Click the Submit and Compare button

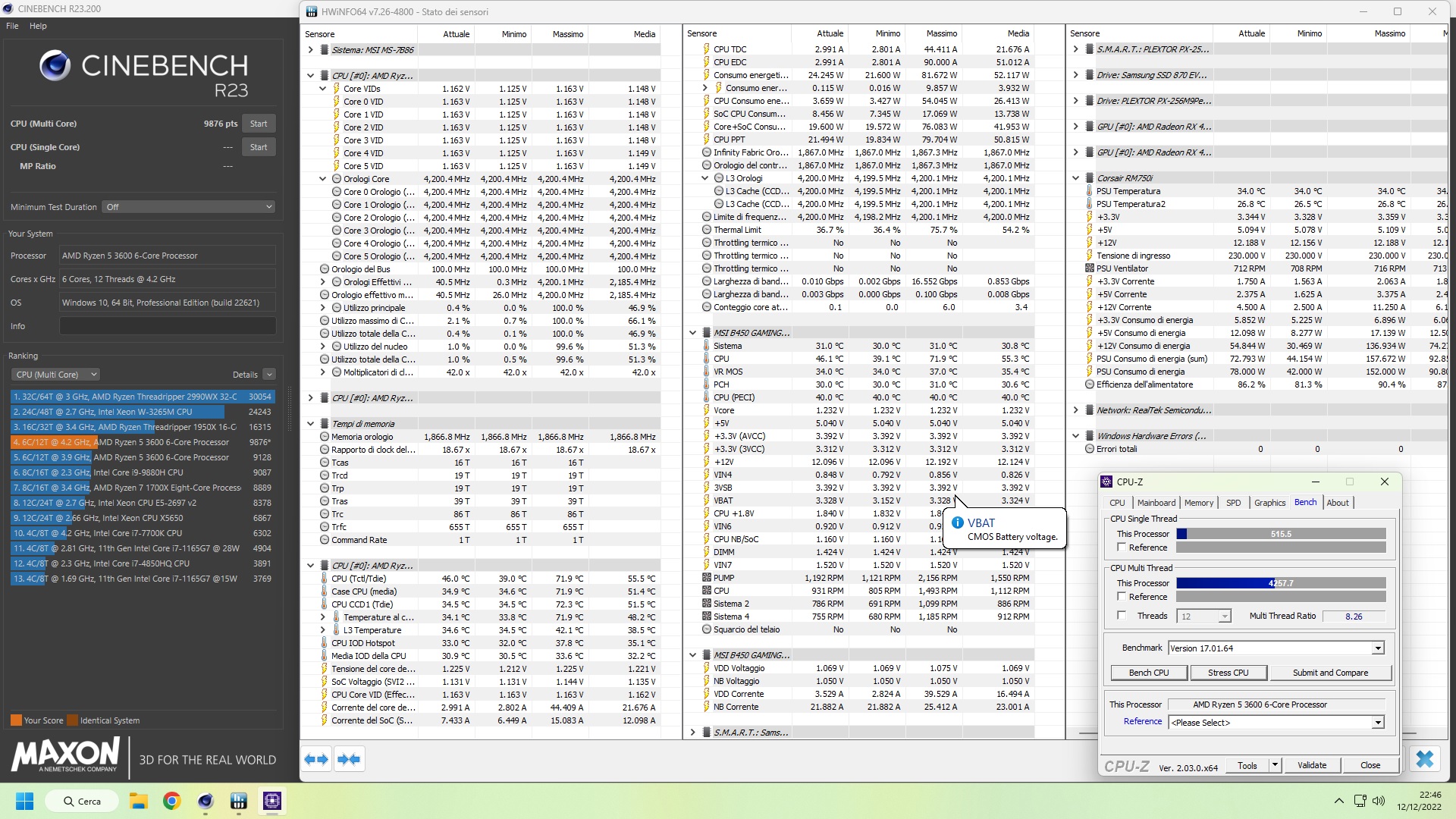point(1330,673)
